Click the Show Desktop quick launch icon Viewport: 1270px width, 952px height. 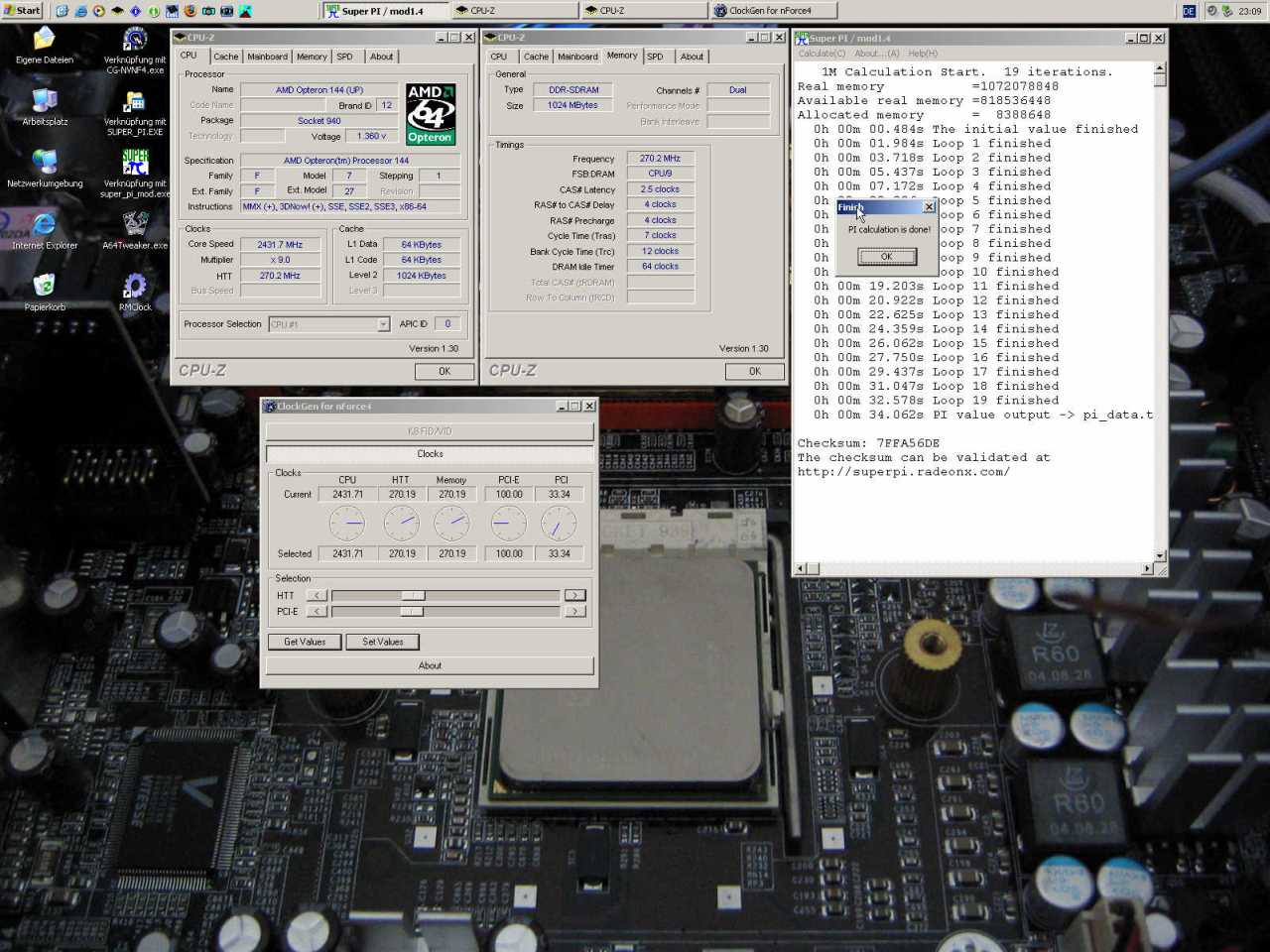click(x=63, y=11)
